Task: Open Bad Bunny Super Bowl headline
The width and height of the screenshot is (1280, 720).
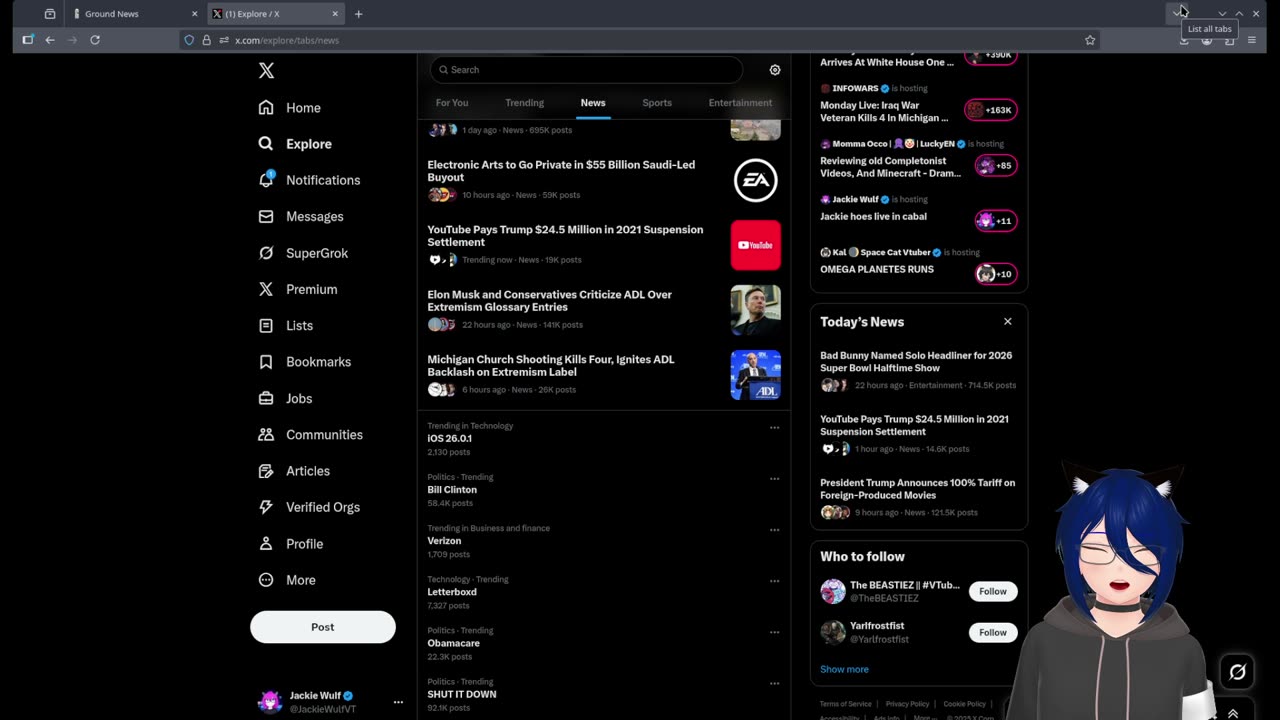Action: pyautogui.click(x=916, y=362)
